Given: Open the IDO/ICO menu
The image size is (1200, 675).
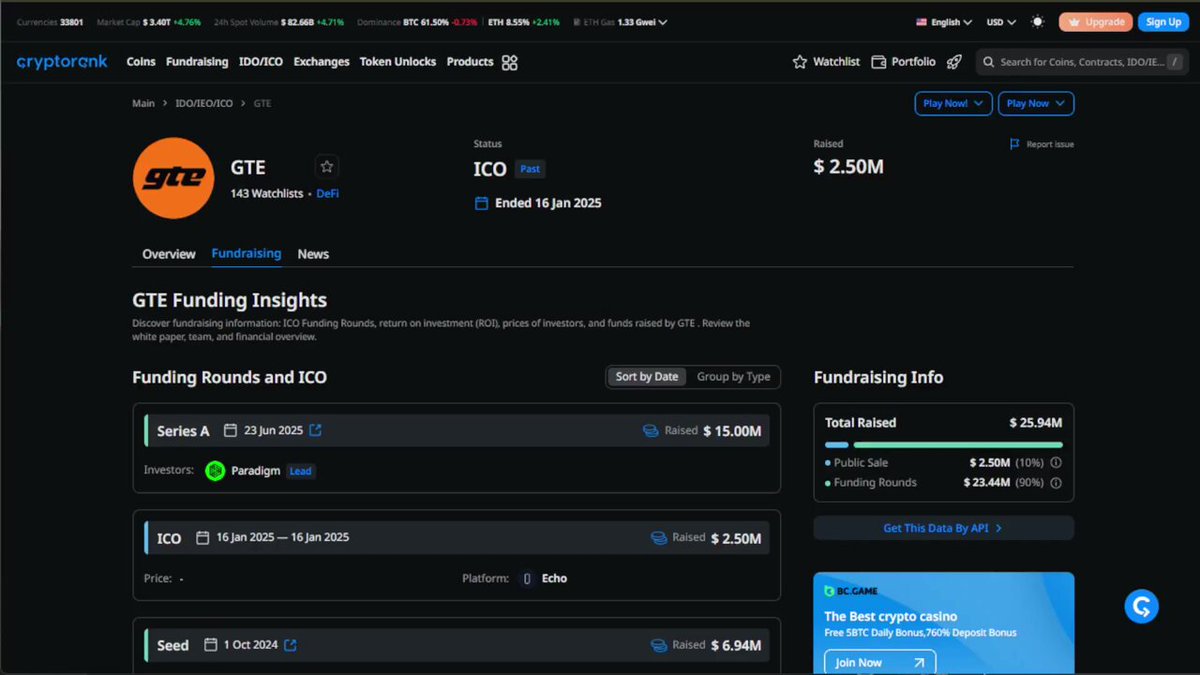Looking at the screenshot, I should [261, 62].
